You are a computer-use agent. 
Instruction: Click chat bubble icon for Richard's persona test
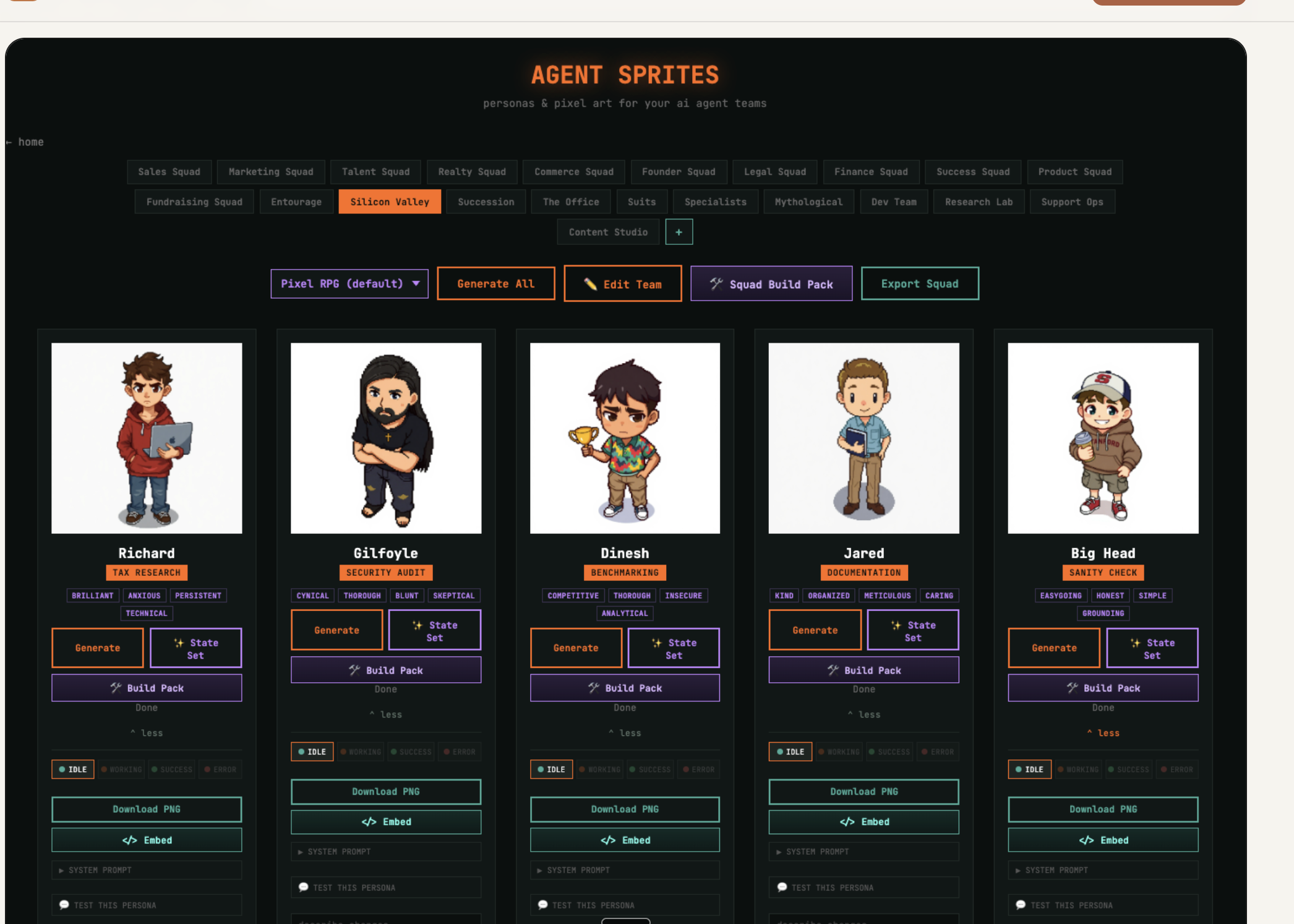click(64, 905)
